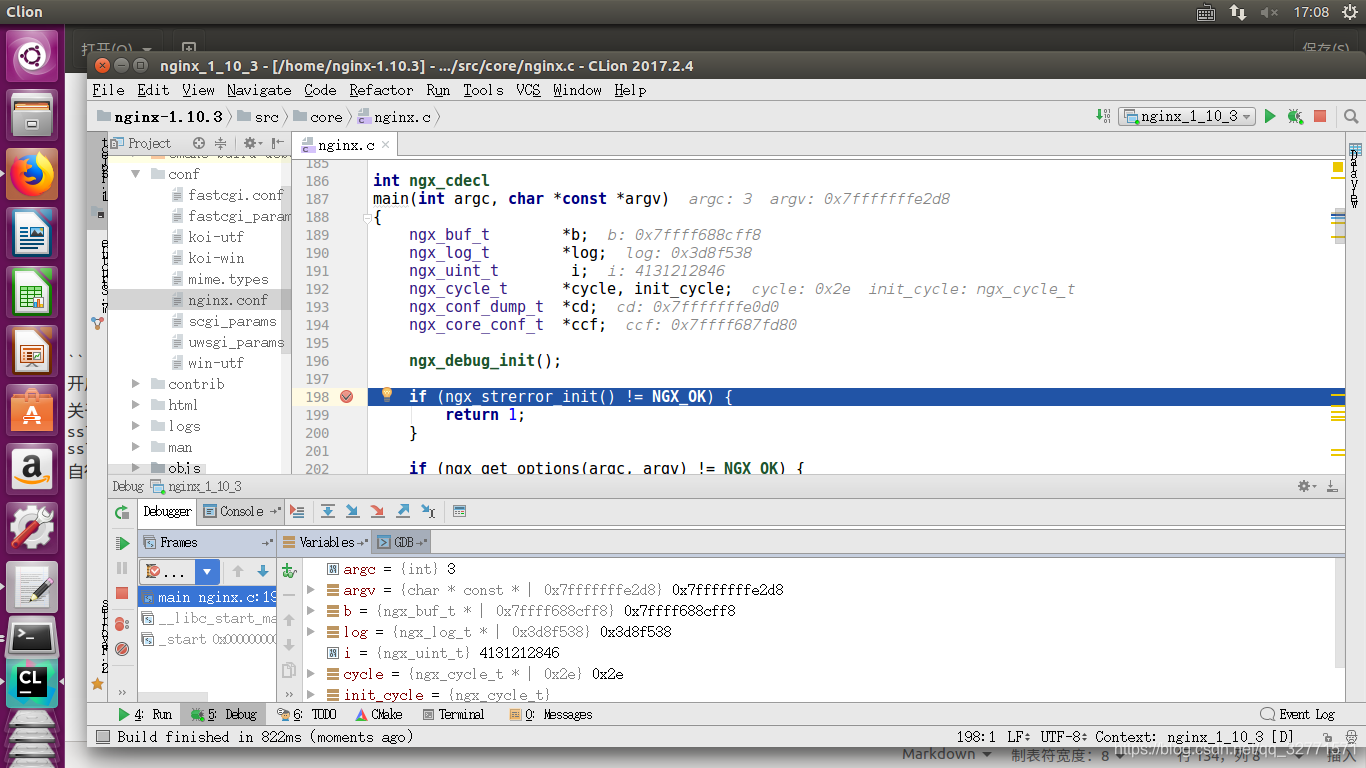Click the Step Over icon
The width and height of the screenshot is (1366, 768).
pos(327,511)
